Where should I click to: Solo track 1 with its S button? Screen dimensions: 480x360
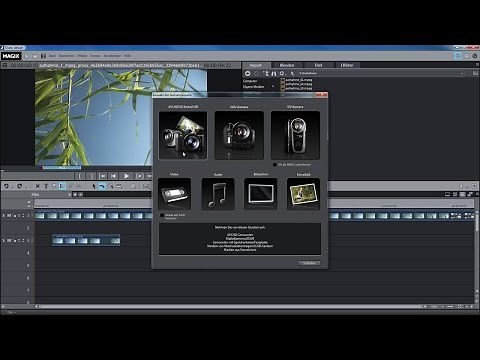pyautogui.click(x=4, y=216)
